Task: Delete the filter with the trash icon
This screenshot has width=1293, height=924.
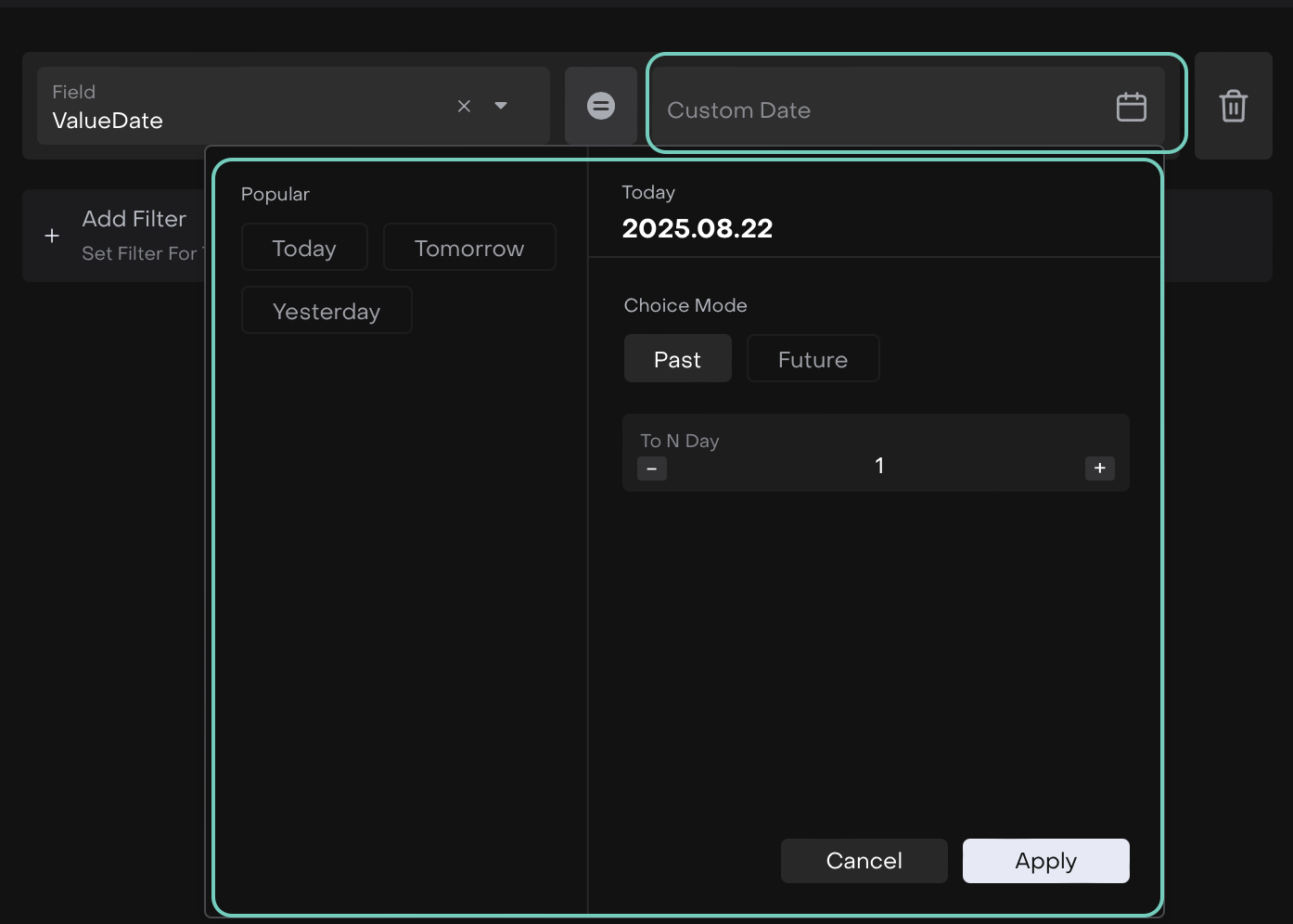Action: pyautogui.click(x=1233, y=106)
